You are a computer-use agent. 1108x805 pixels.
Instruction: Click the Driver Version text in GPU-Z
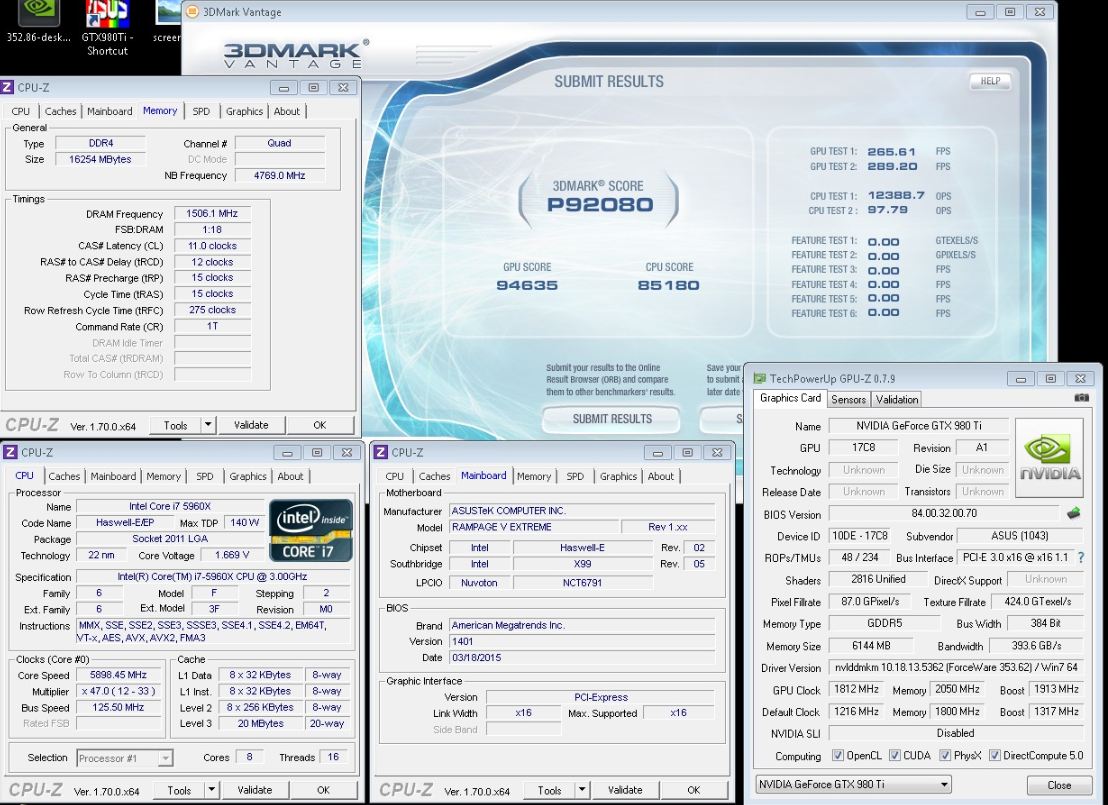956,668
